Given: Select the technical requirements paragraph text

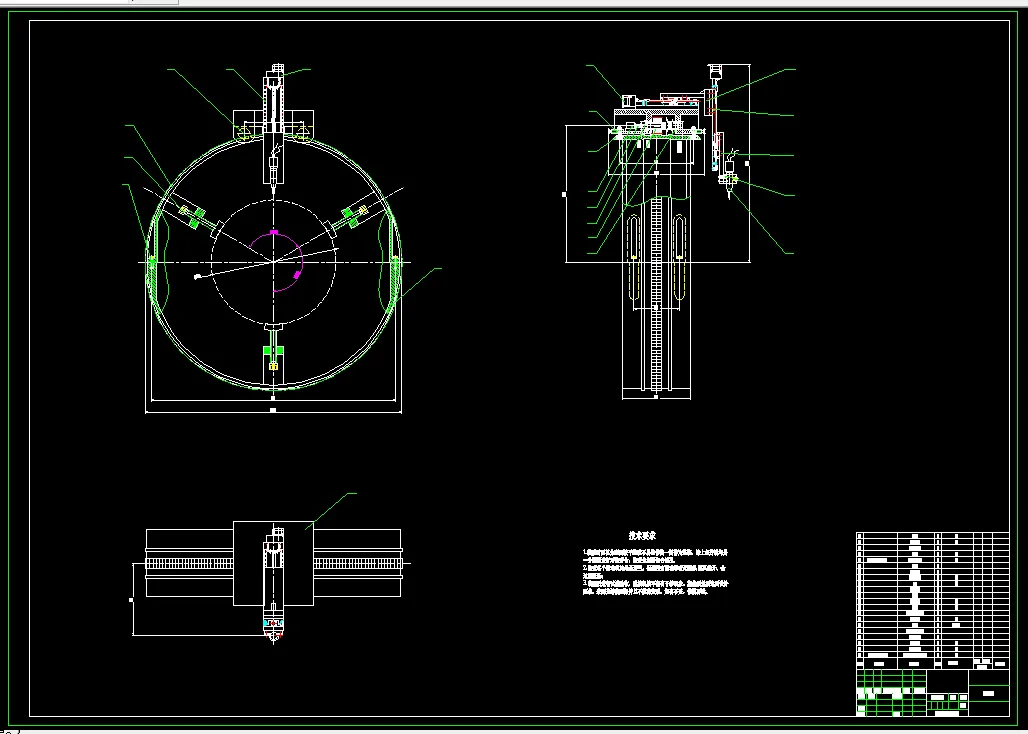Looking at the screenshot, I should click(656, 572).
